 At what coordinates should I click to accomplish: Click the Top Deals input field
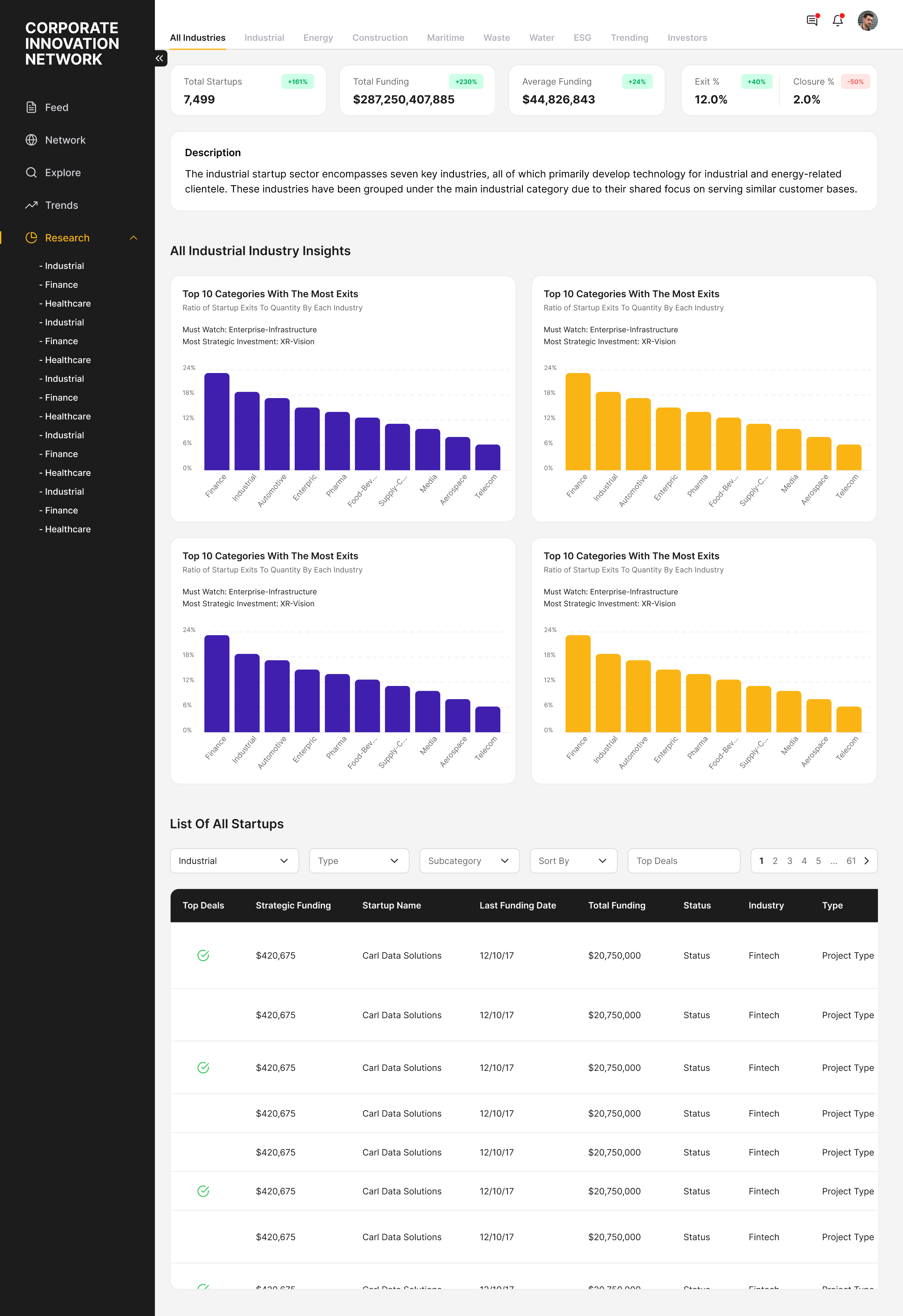[x=683, y=861]
